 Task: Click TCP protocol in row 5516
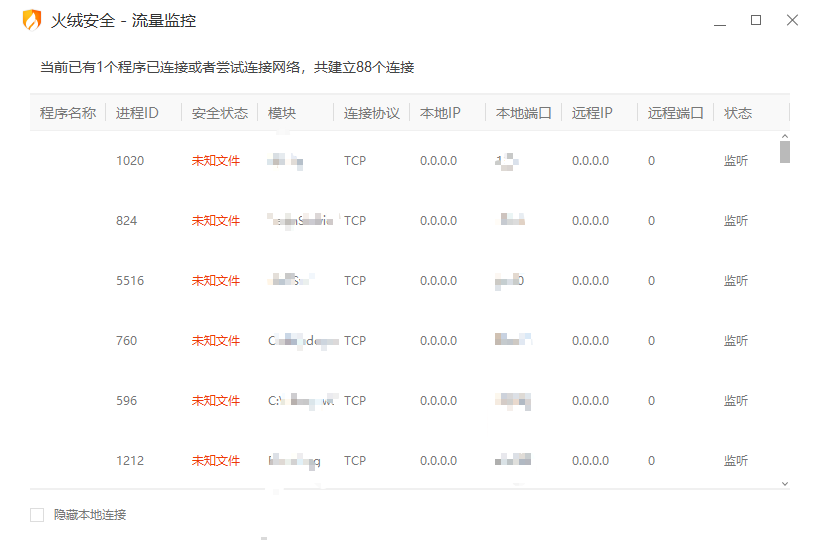click(x=355, y=281)
